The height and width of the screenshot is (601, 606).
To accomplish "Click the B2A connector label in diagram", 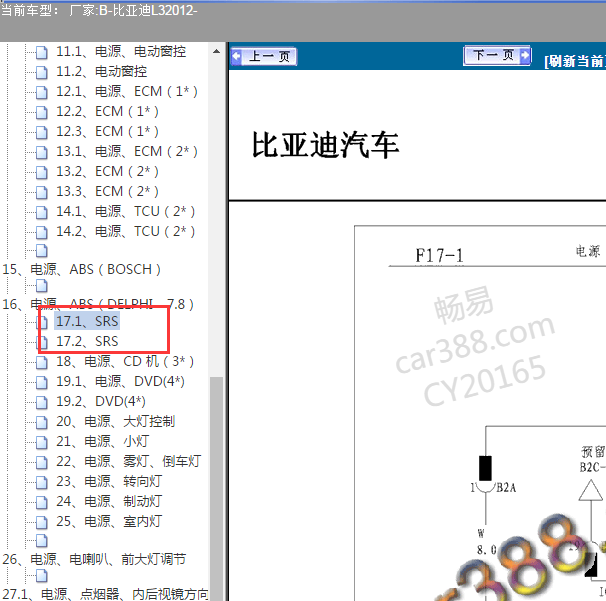I will point(506,488).
